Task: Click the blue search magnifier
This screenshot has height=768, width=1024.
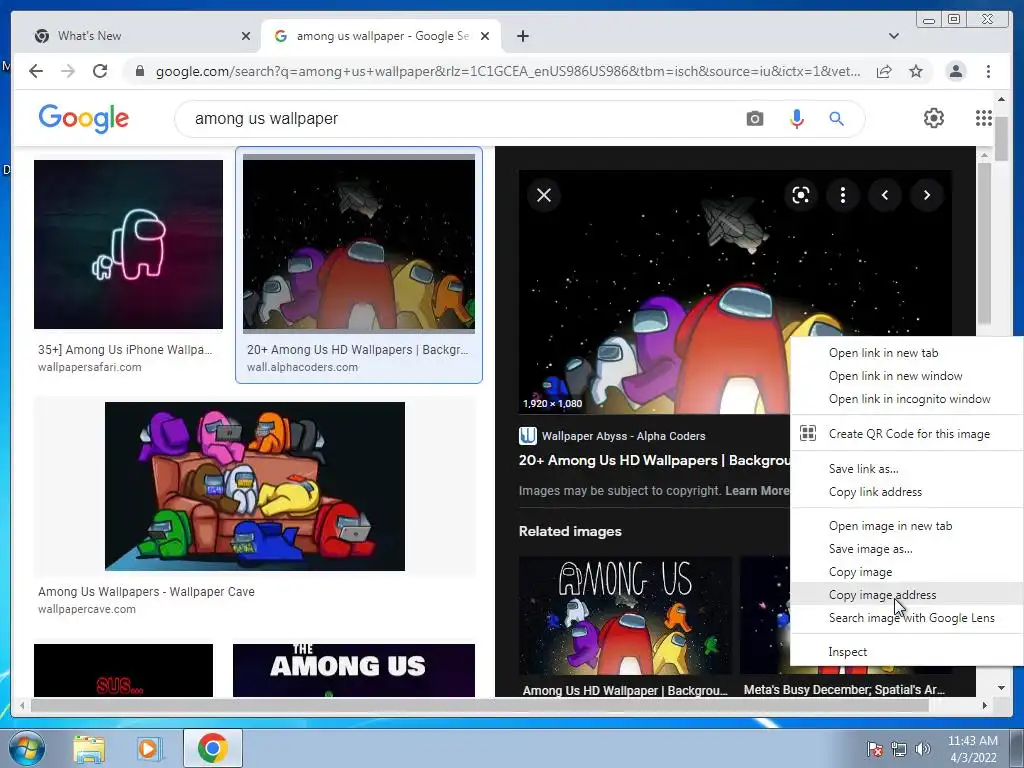Action: (837, 119)
